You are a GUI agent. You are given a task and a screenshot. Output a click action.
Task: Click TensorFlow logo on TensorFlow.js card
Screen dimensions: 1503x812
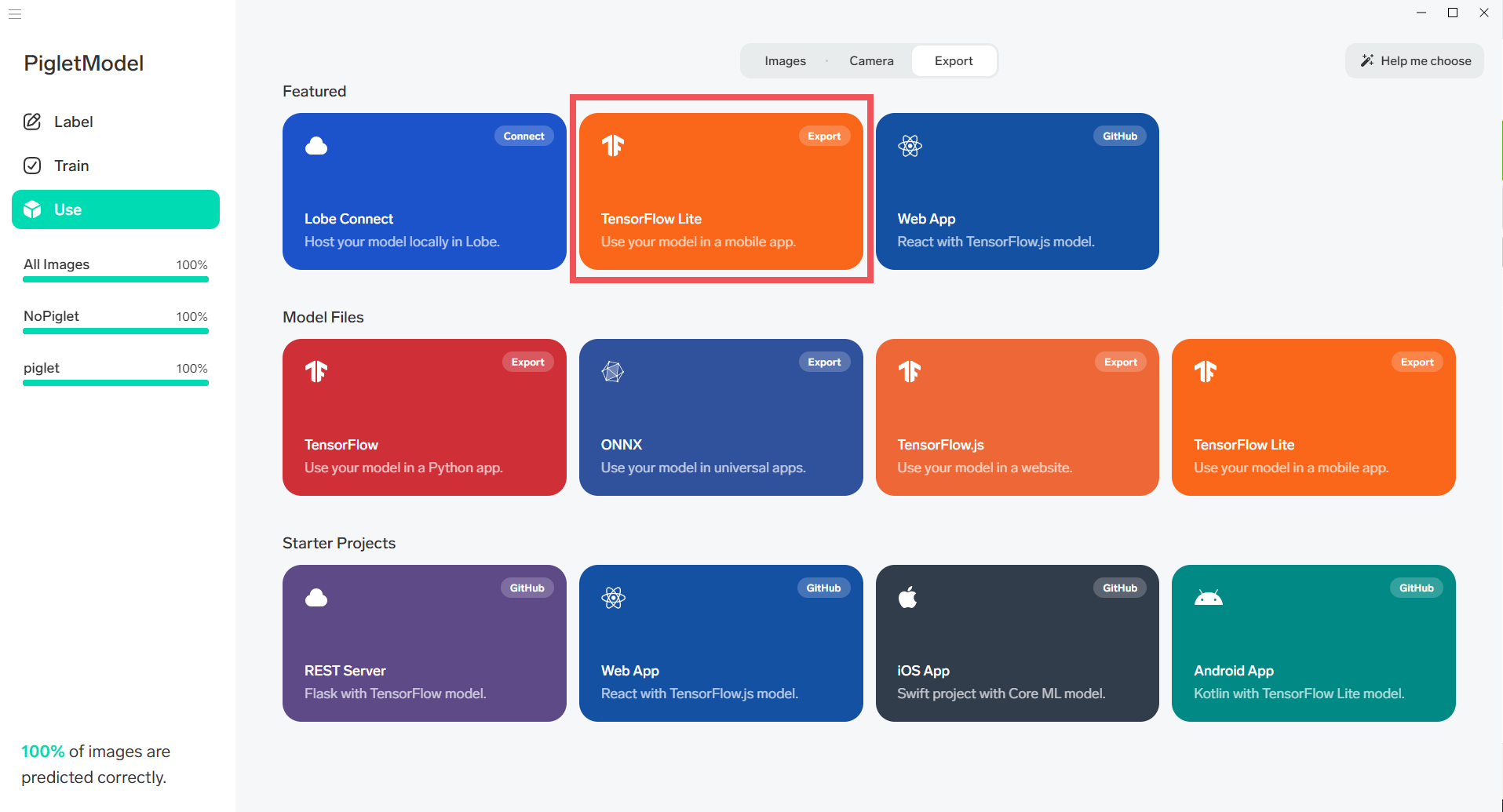[x=910, y=372]
